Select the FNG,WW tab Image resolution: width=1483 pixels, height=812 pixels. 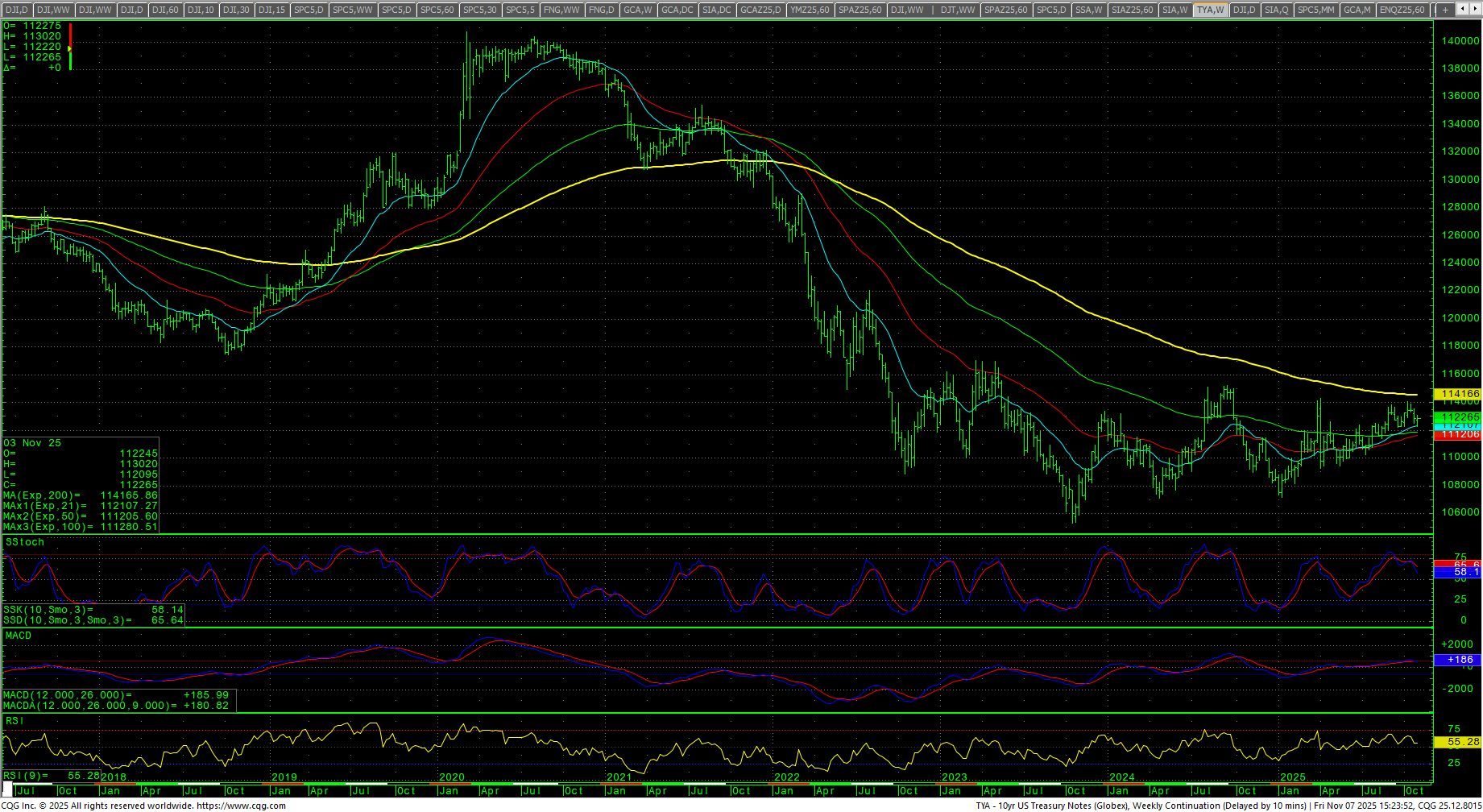click(x=561, y=10)
